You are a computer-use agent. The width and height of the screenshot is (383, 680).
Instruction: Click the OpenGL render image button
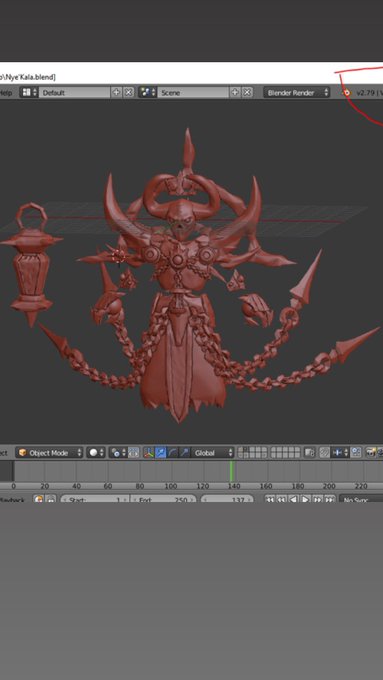click(371, 453)
